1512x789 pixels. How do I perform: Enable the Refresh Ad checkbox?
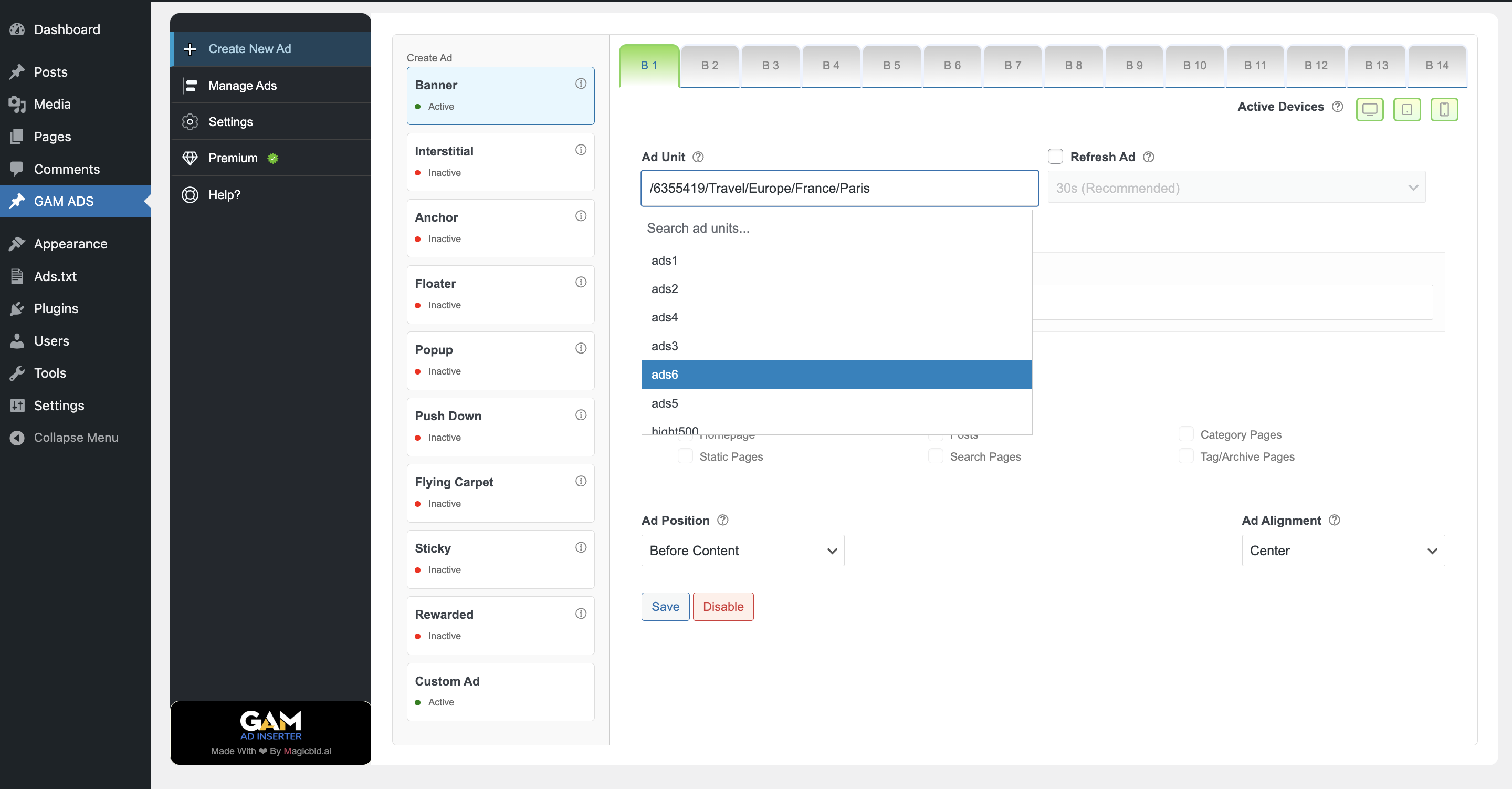1055,156
